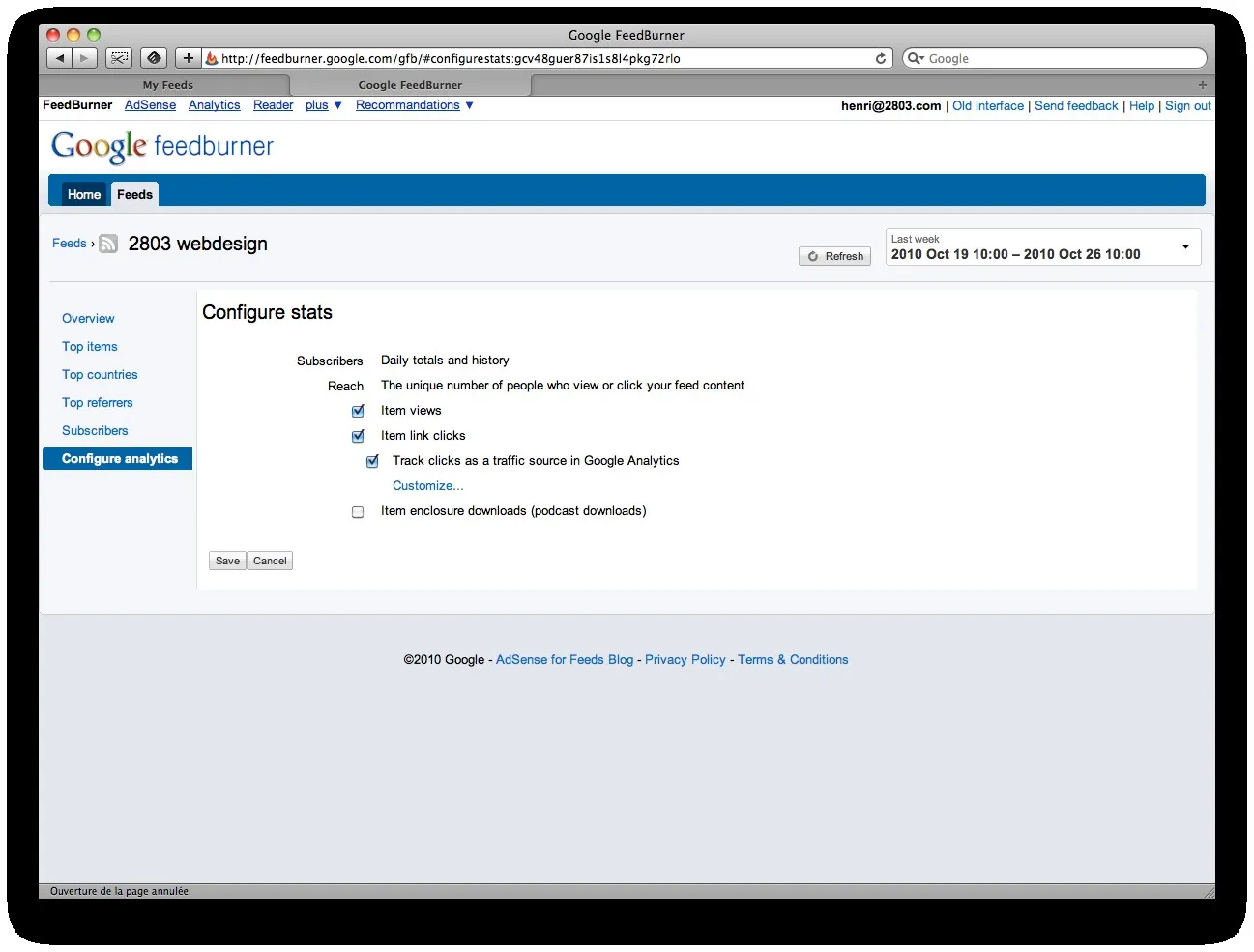Expand the Recommandations dropdown

pyautogui.click(x=469, y=105)
